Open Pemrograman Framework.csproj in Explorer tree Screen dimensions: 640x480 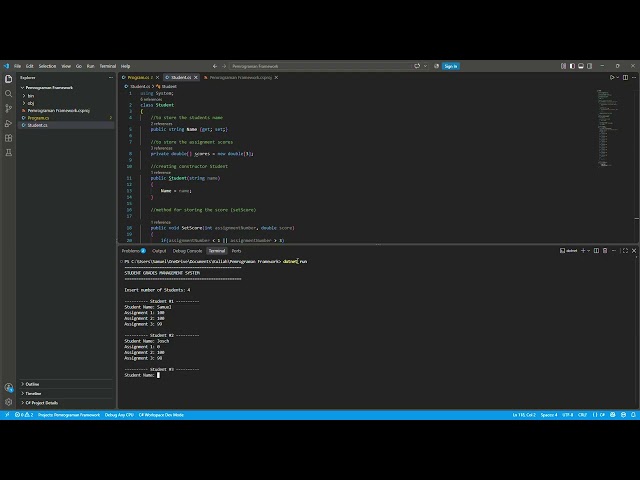[x=65, y=111]
